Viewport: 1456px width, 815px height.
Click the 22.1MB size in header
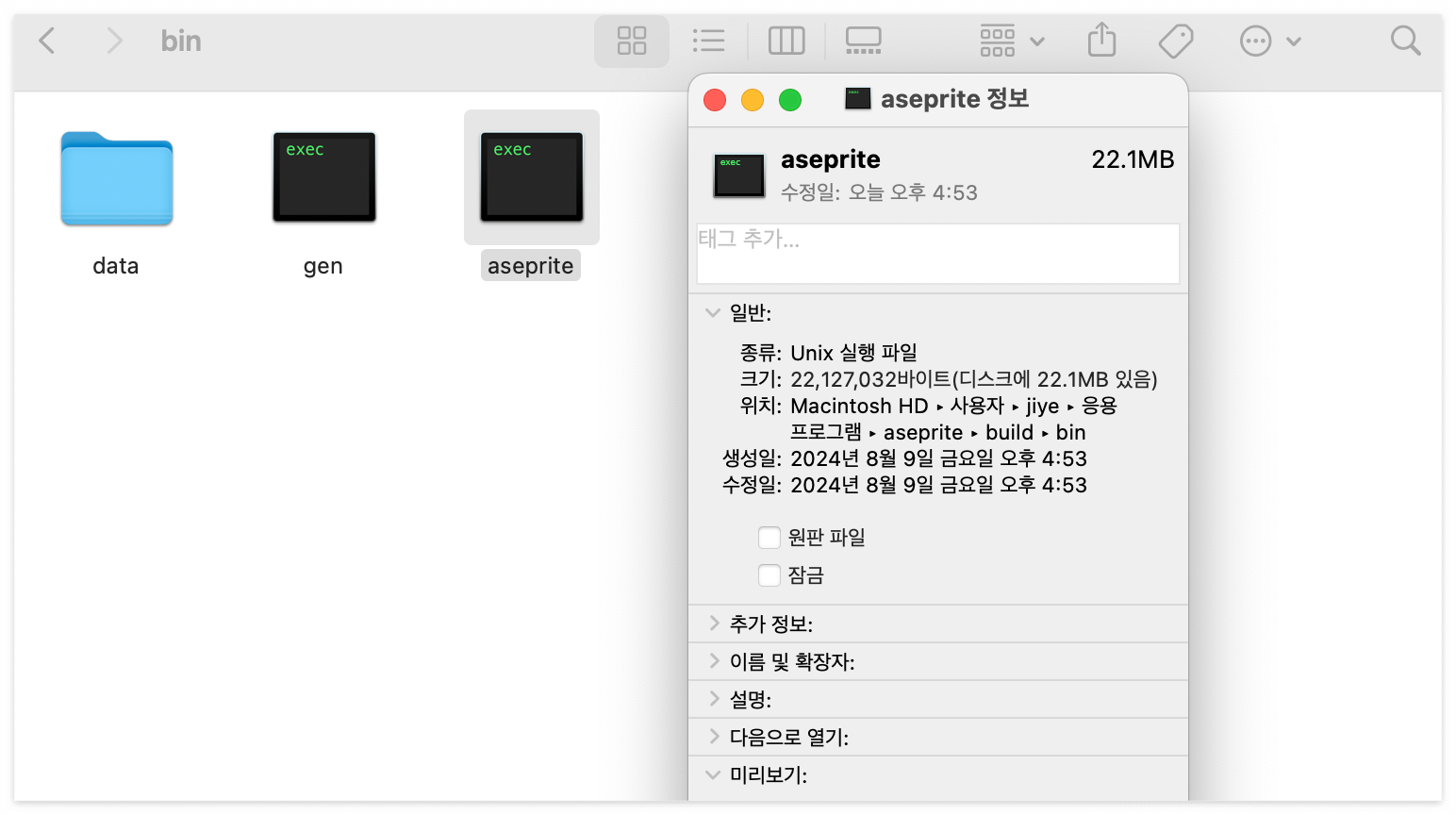click(x=1133, y=159)
